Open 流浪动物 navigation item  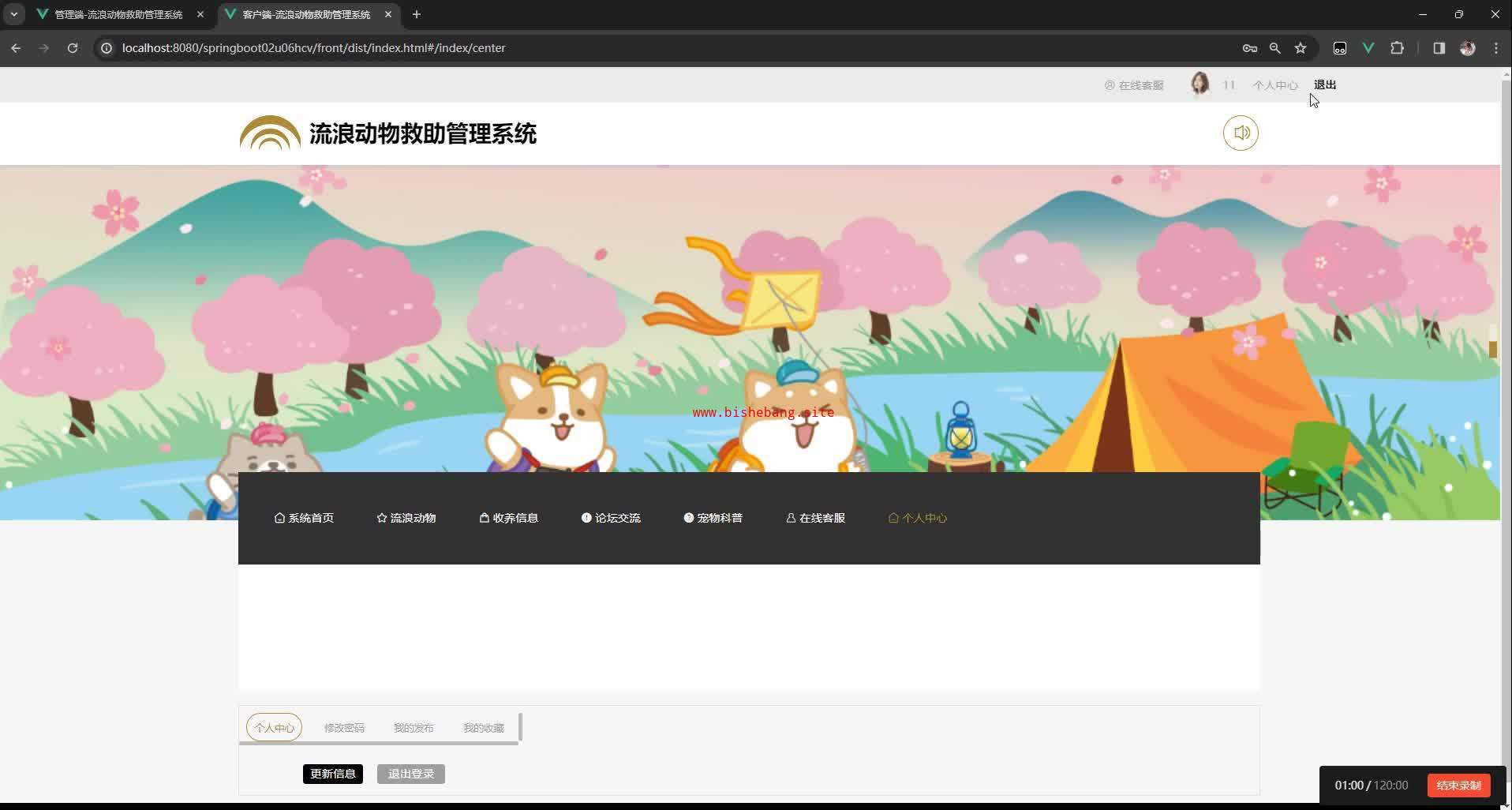click(x=406, y=518)
